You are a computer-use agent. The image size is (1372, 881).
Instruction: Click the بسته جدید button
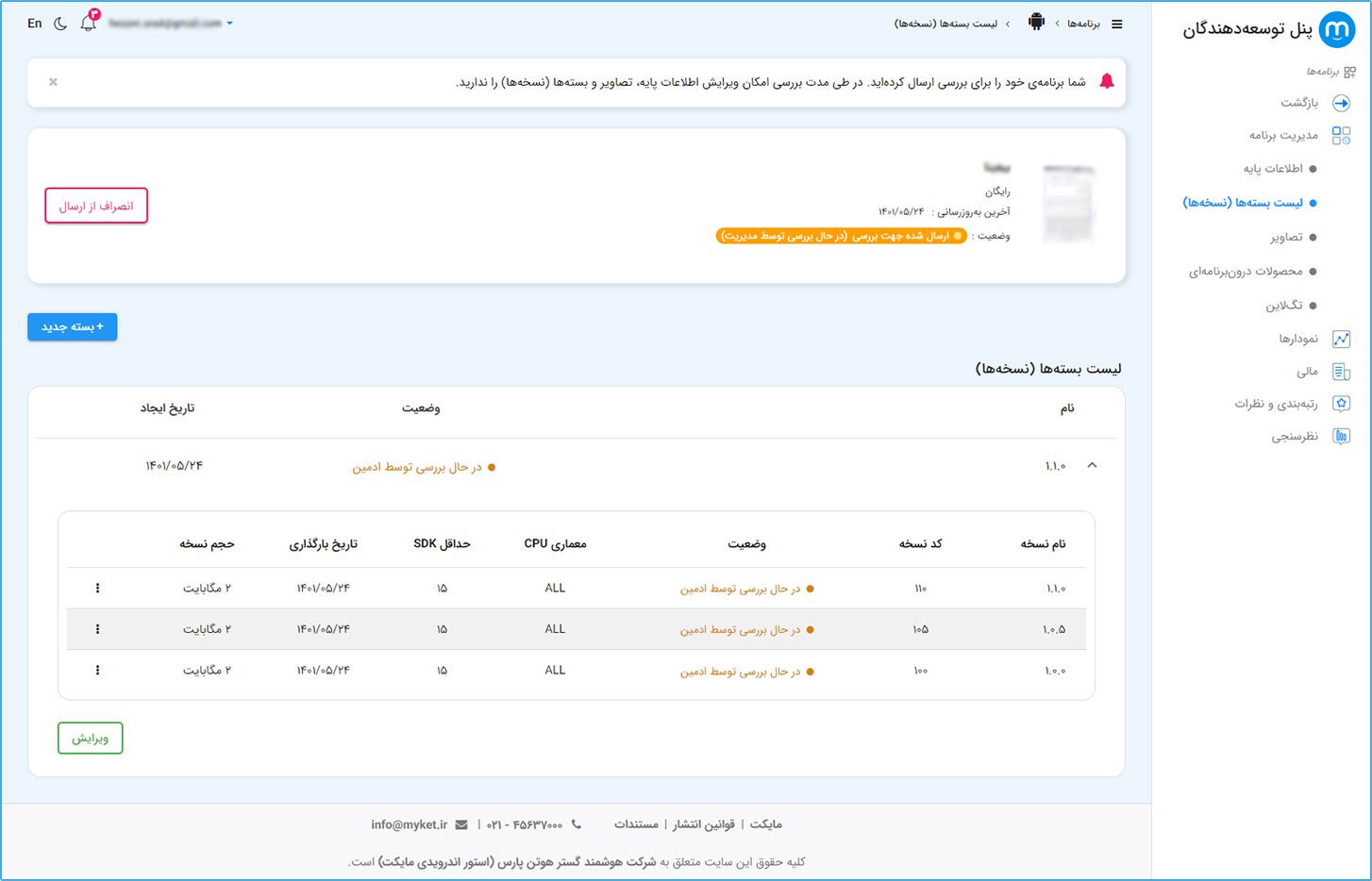tap(73, 326)
